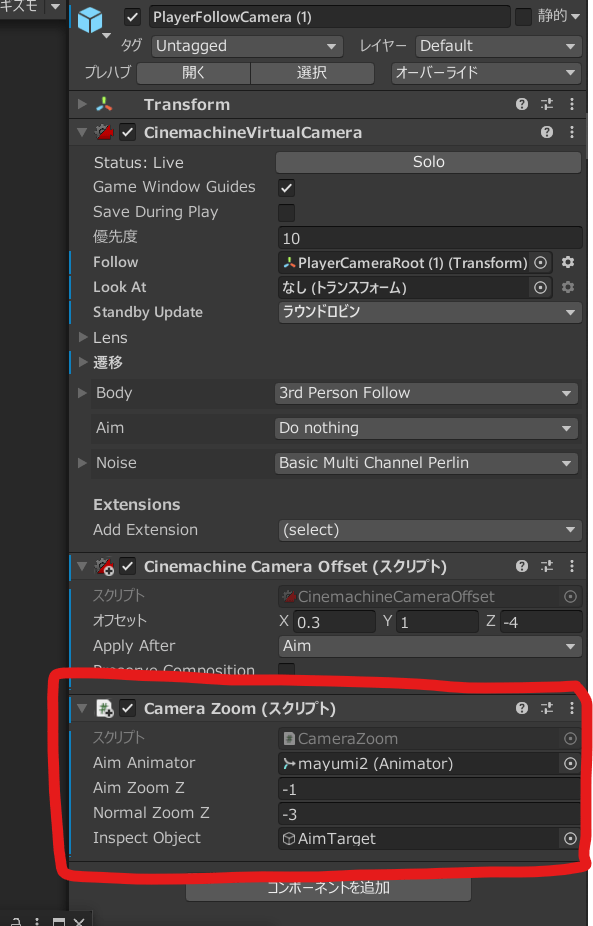Screen dimensions: 593x926
Task: Collapse the Camera Zoom script component
Action: (82, 708)
